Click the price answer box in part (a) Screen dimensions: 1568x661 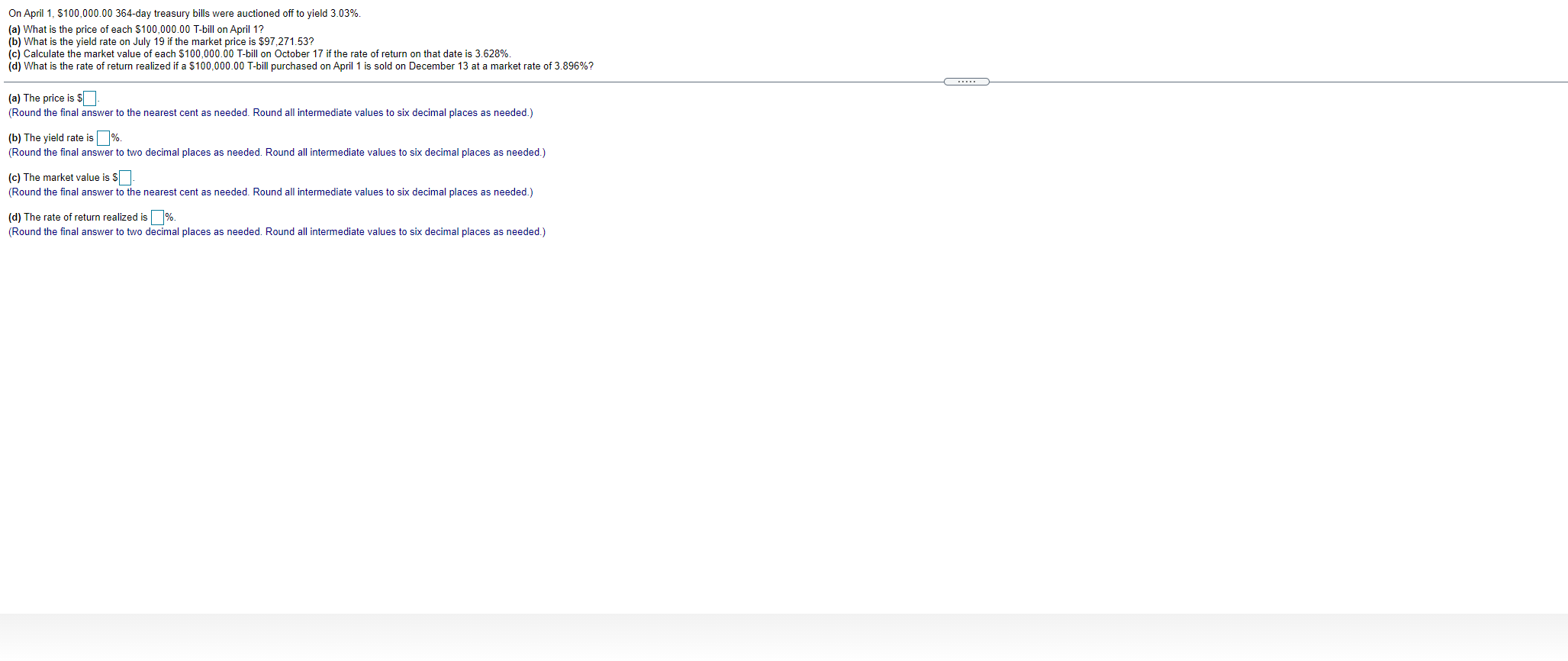click(x=90, y=98)
